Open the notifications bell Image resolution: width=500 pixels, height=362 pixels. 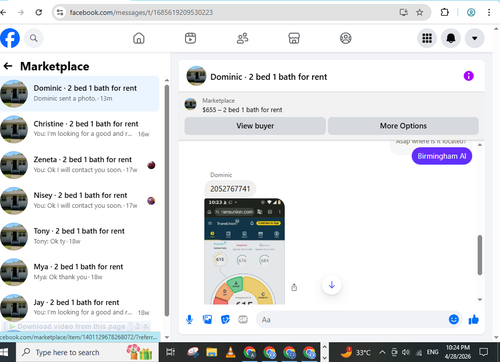[451, 38]
